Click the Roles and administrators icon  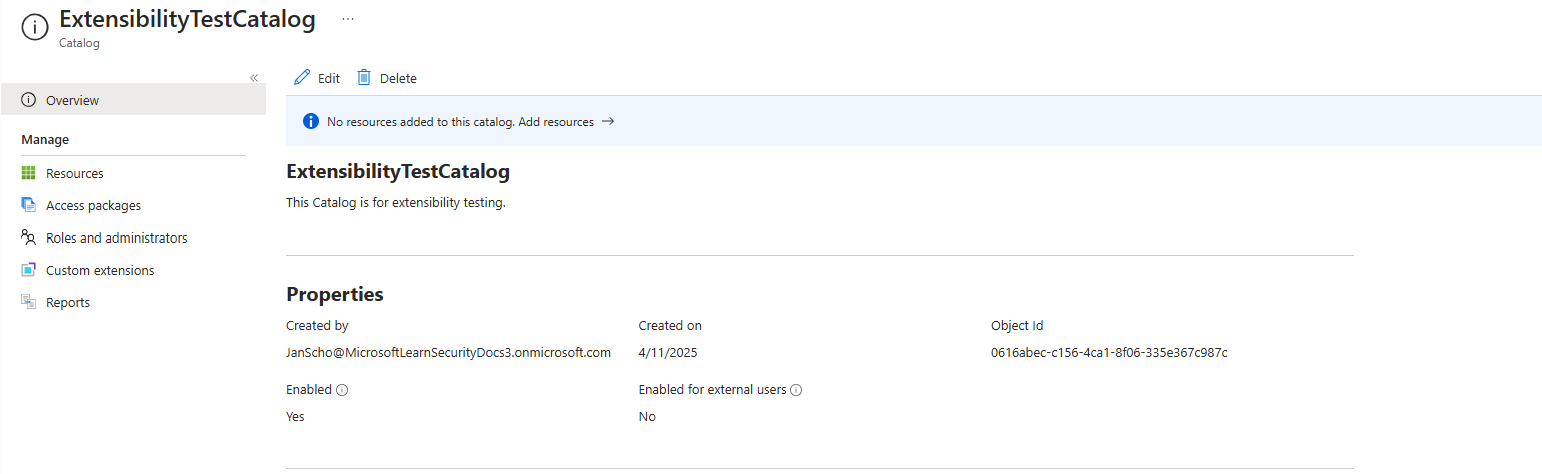[28, 238]
